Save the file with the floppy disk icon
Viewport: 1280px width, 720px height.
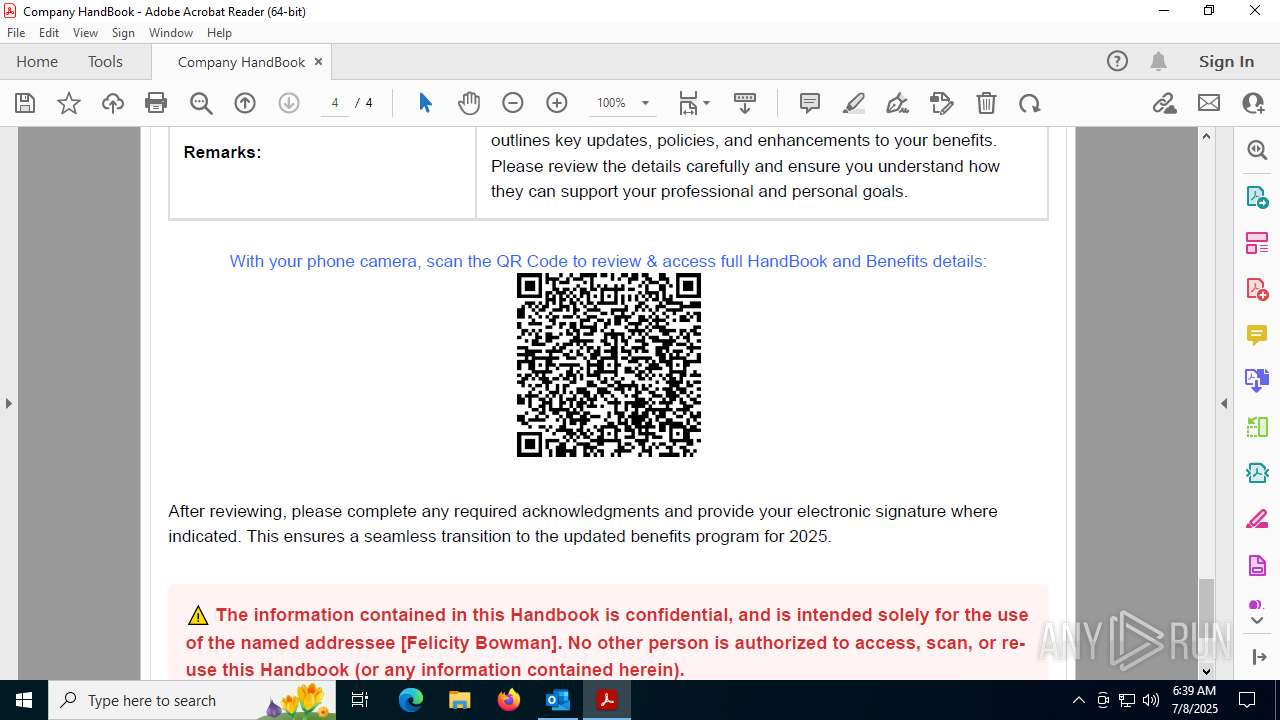[x=25, y=103]
